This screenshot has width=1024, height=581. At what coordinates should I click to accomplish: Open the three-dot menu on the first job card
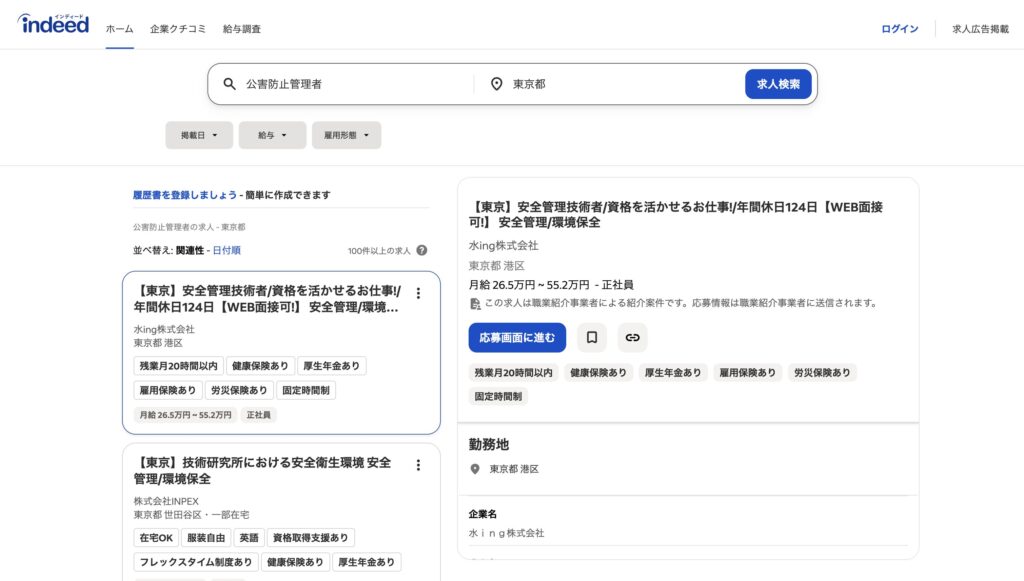pos(419,293)
